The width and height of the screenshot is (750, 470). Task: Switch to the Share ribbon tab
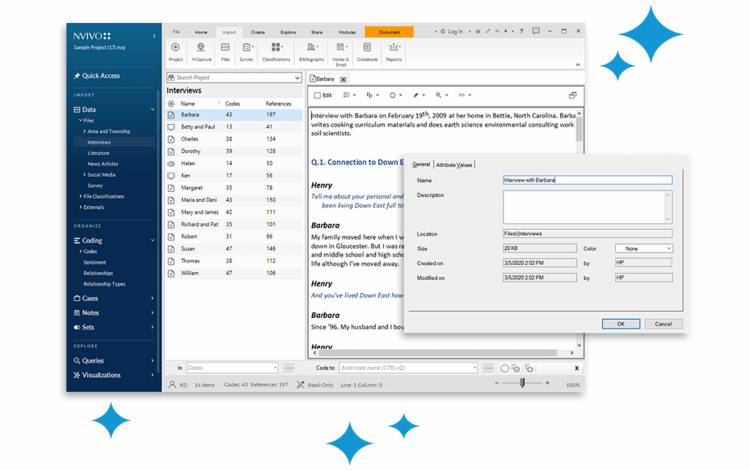tap(317, 32)
